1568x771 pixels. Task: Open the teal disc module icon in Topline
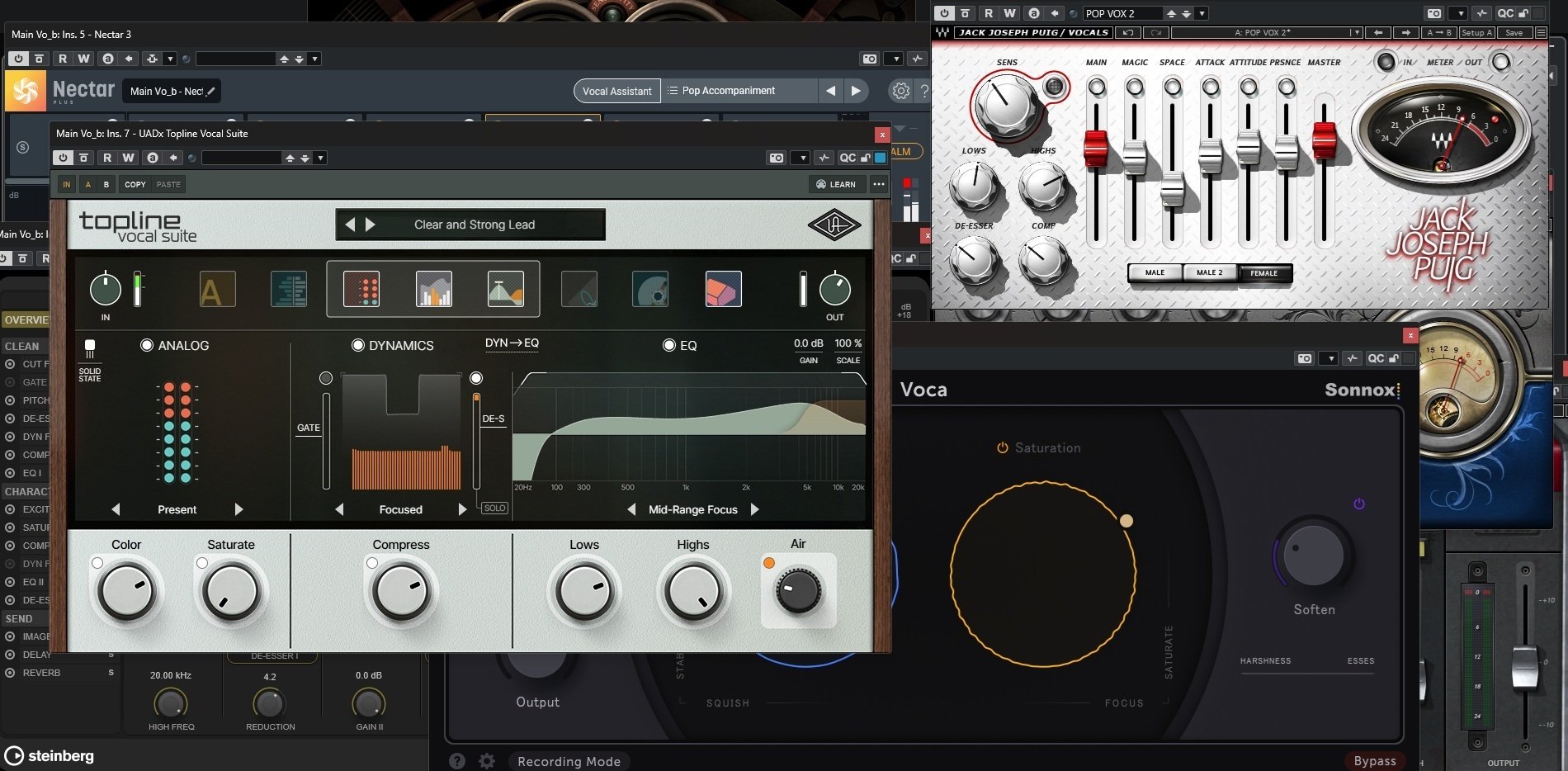[x=650, y=290]
